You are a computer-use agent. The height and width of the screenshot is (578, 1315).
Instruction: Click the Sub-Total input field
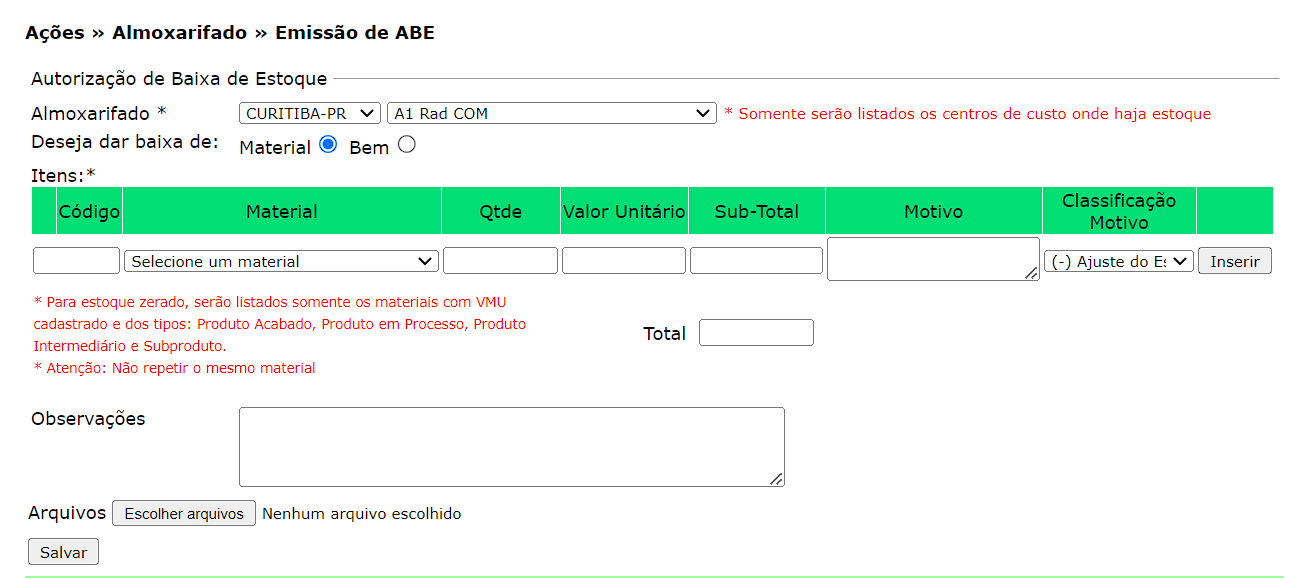[756, 261]
